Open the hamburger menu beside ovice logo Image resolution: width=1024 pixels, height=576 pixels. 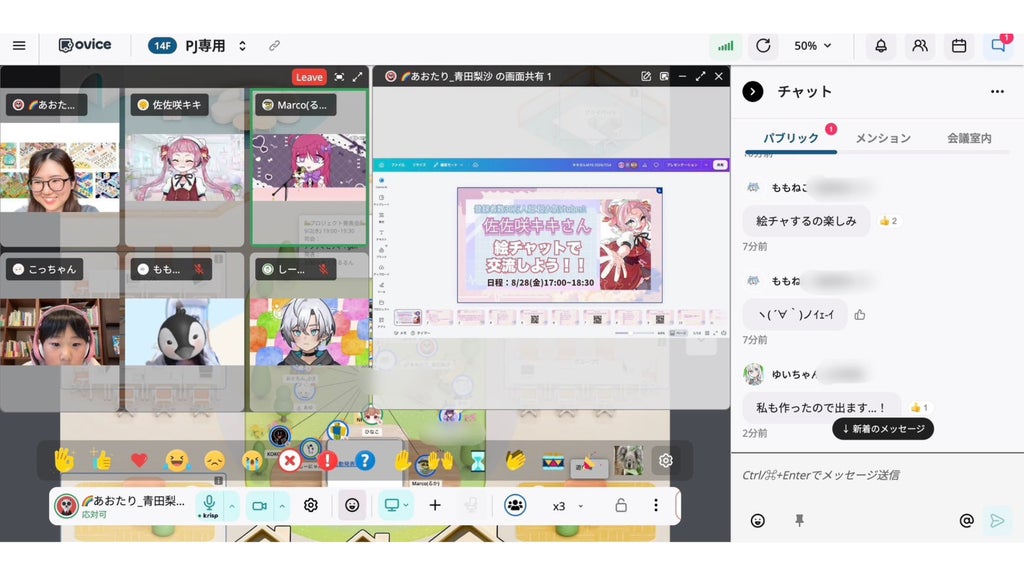click(19, 46)
